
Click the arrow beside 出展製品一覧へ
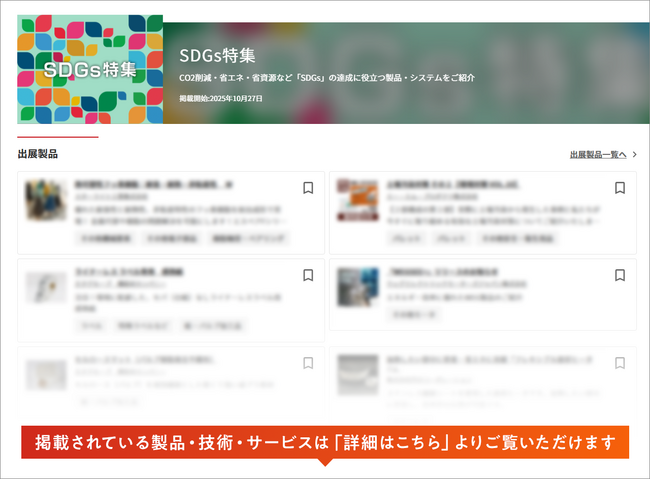(x=634, y=155)
